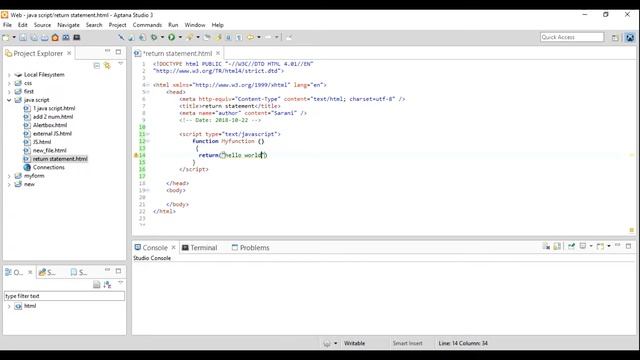
Task: Click Link with Editor icon in Project Explorer
Action: pyautogui.click(x=107, y=66)
